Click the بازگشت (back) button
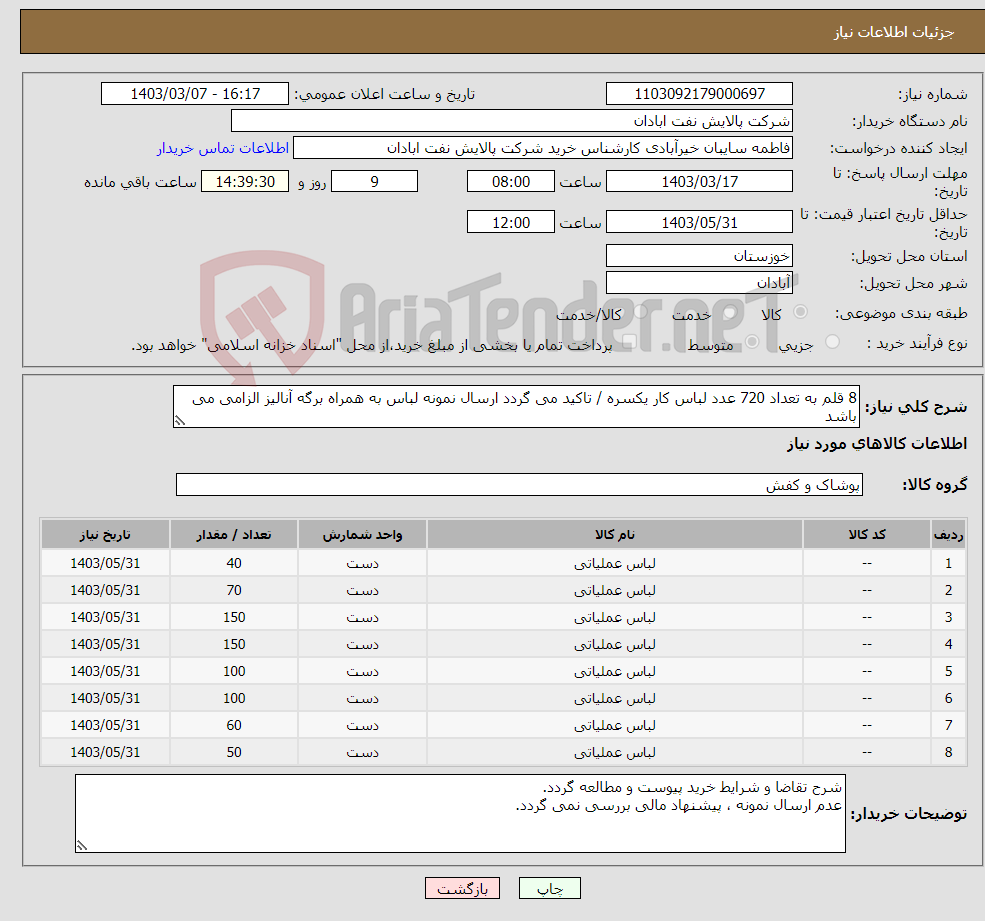This screenshot has width=985, height=921. (462, 888)
